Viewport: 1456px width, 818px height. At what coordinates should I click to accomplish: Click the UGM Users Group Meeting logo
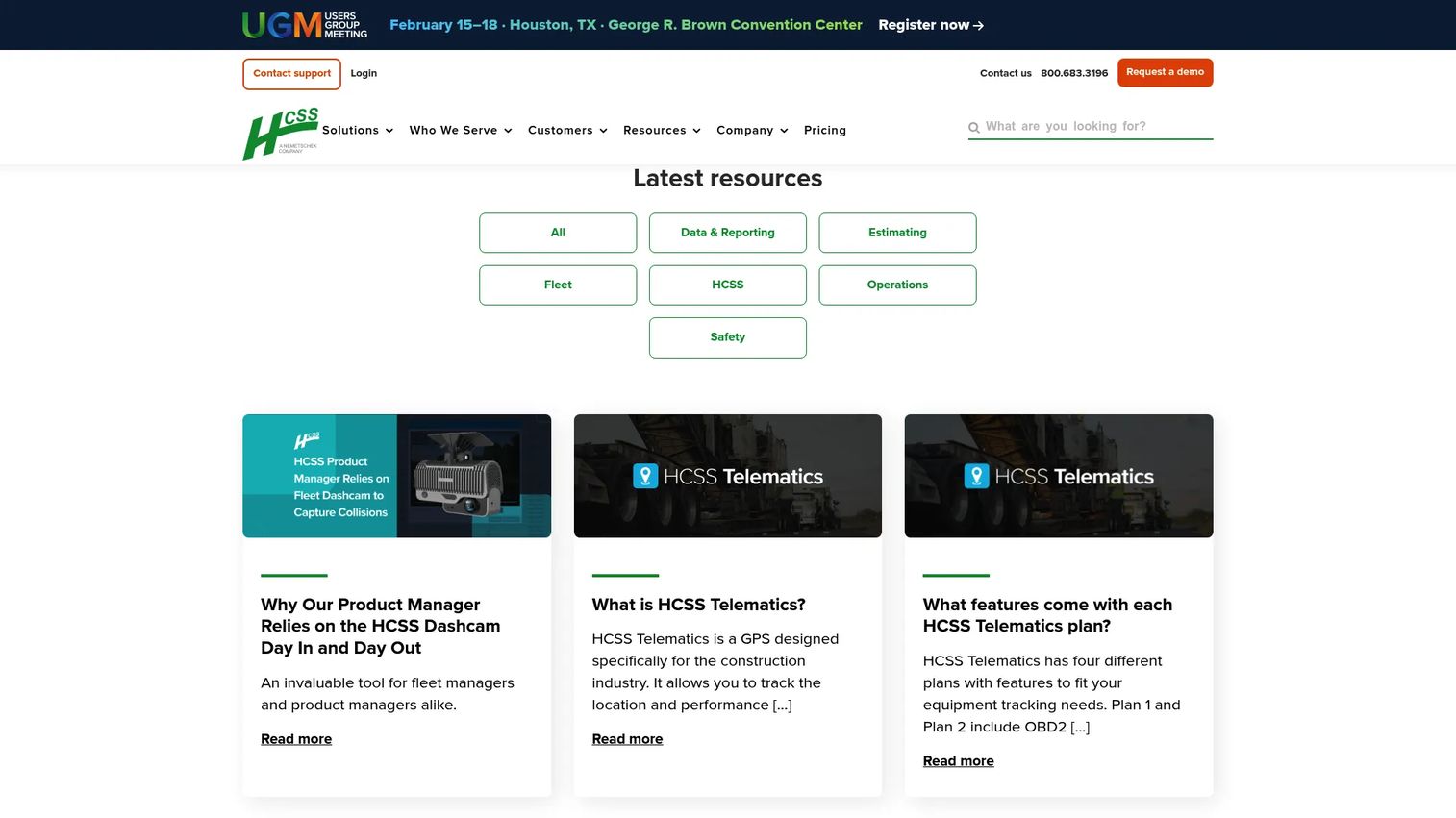tap(305, 25)
